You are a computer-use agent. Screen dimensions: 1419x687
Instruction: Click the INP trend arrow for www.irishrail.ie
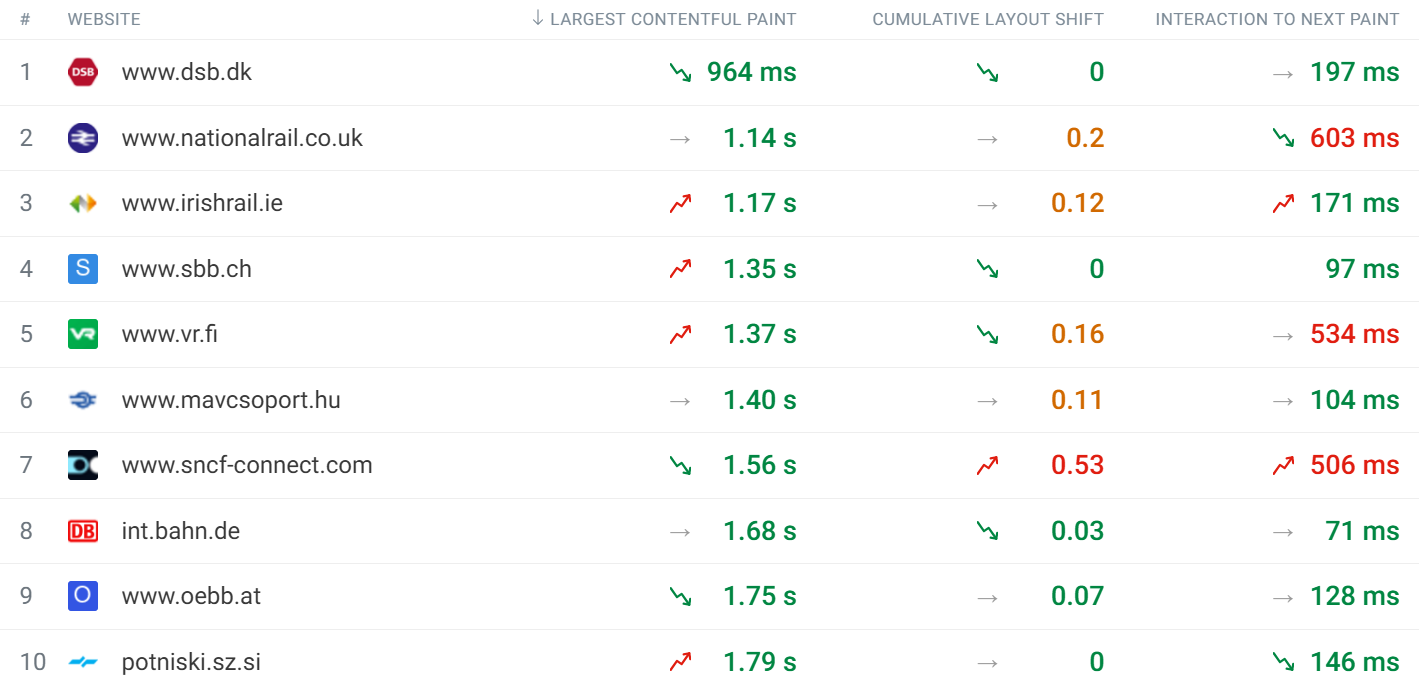tap(1283, 203)
